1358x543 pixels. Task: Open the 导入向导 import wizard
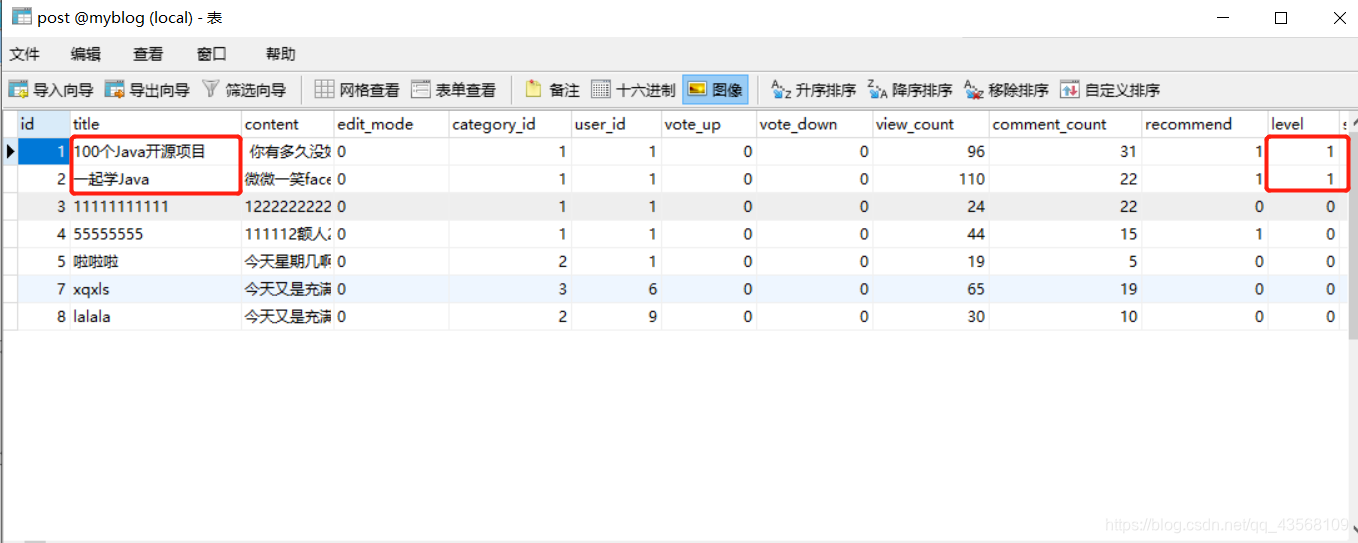(50, 90)
